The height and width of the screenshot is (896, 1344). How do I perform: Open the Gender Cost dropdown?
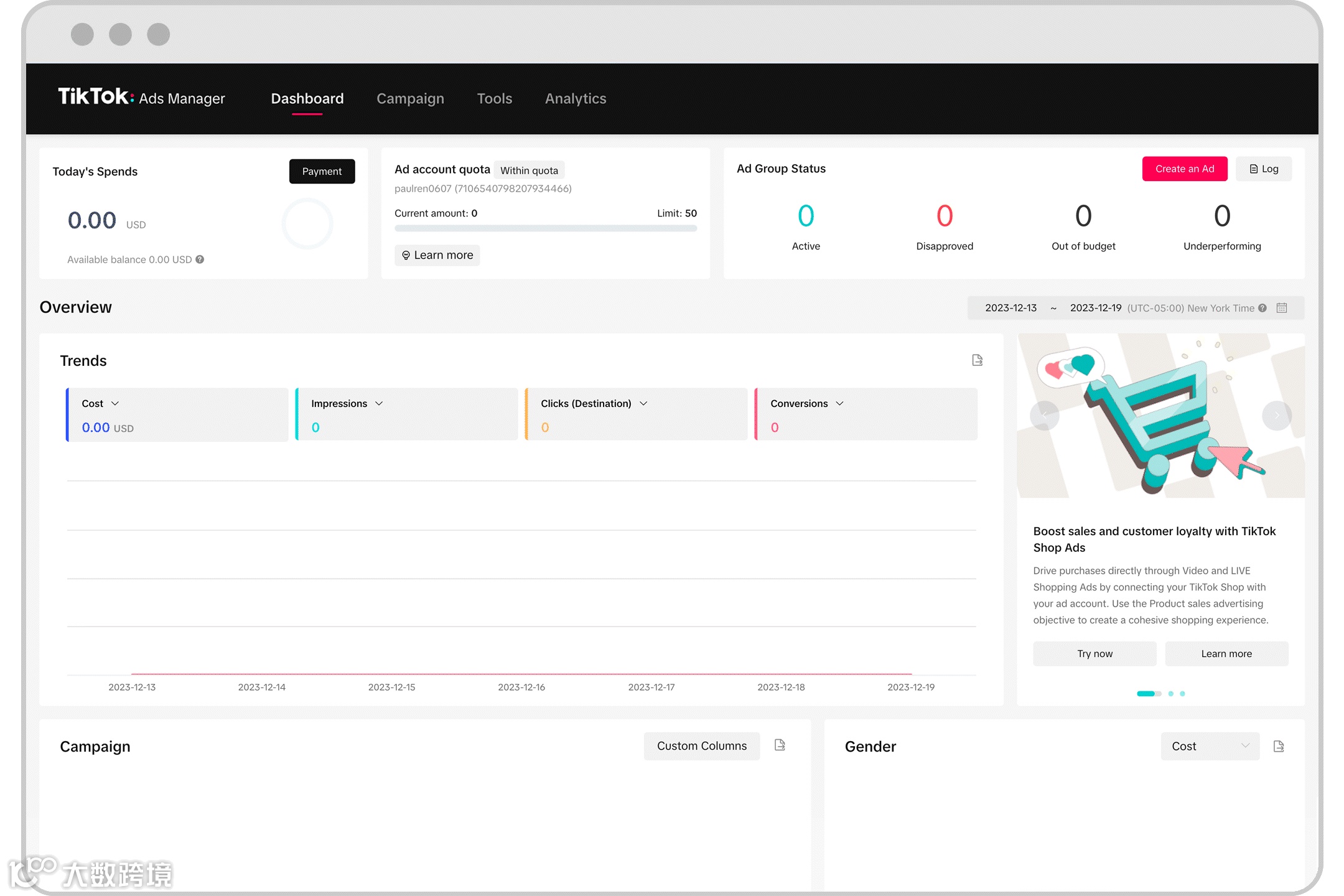[1210, 746]
